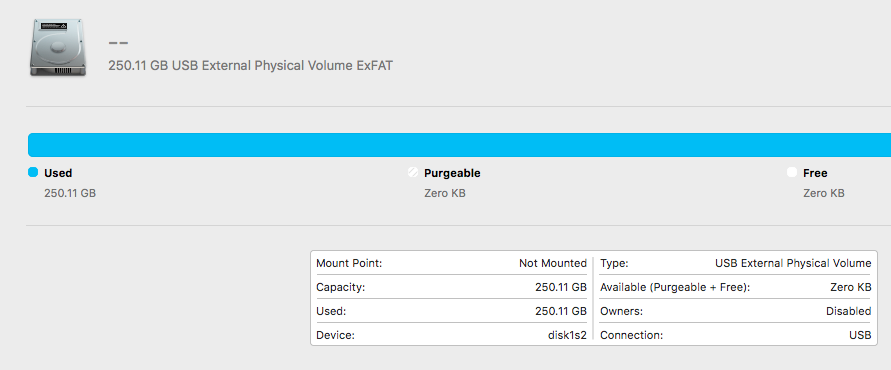This screenshot has width=891, height=370.
Task: Click the Used row in info table
Action: (451, 311)
